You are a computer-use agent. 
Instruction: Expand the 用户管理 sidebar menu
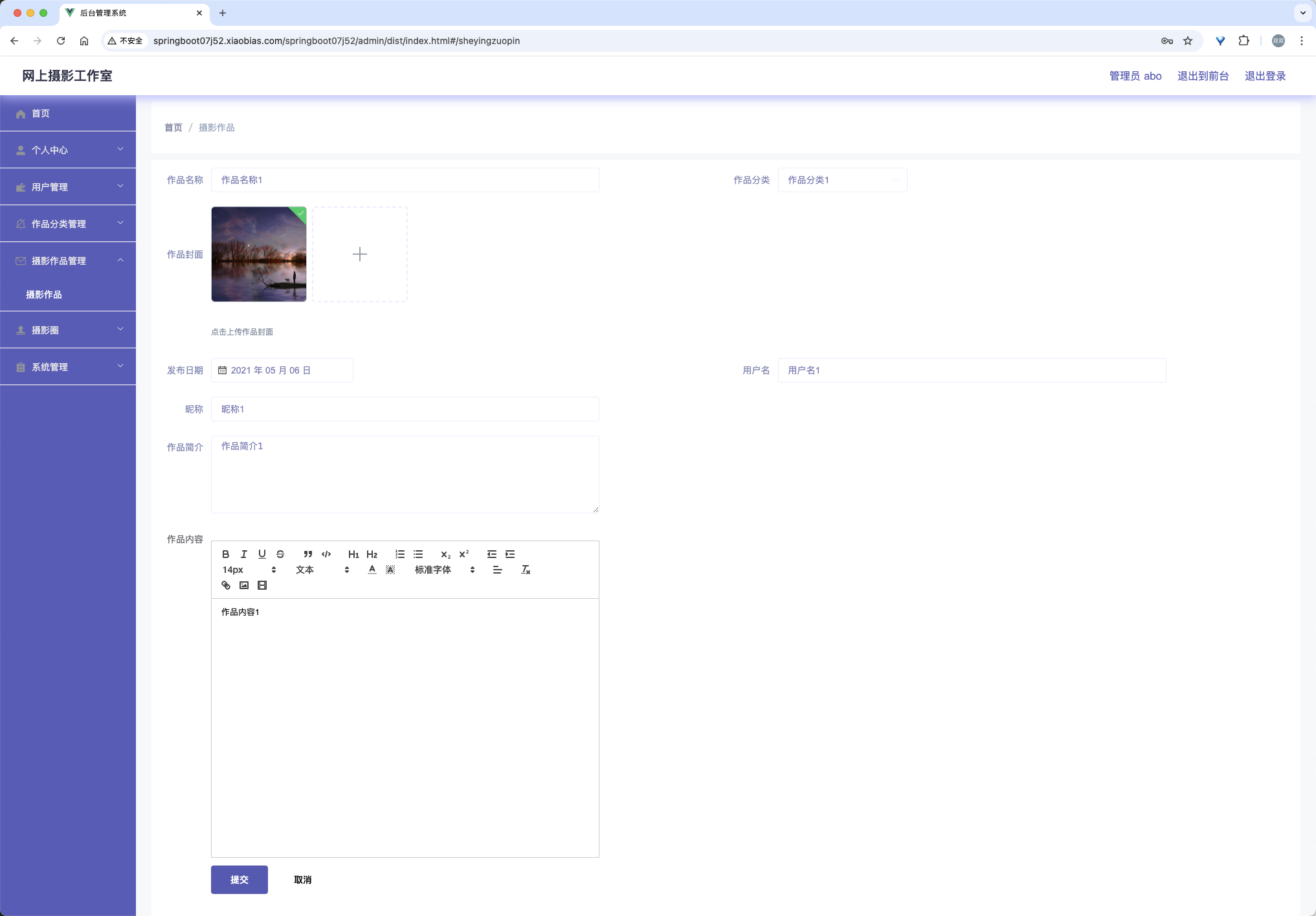[x=68, y=186]
